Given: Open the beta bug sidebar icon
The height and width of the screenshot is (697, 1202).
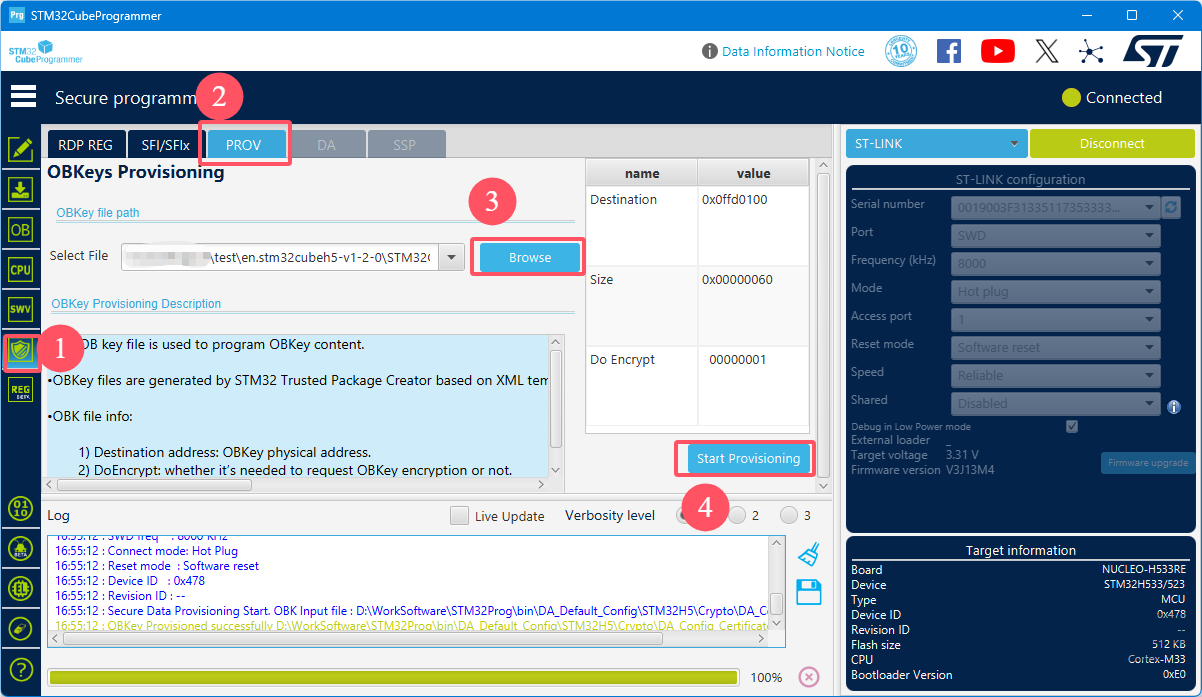Looking at the screenshot, I should point(21,547).
